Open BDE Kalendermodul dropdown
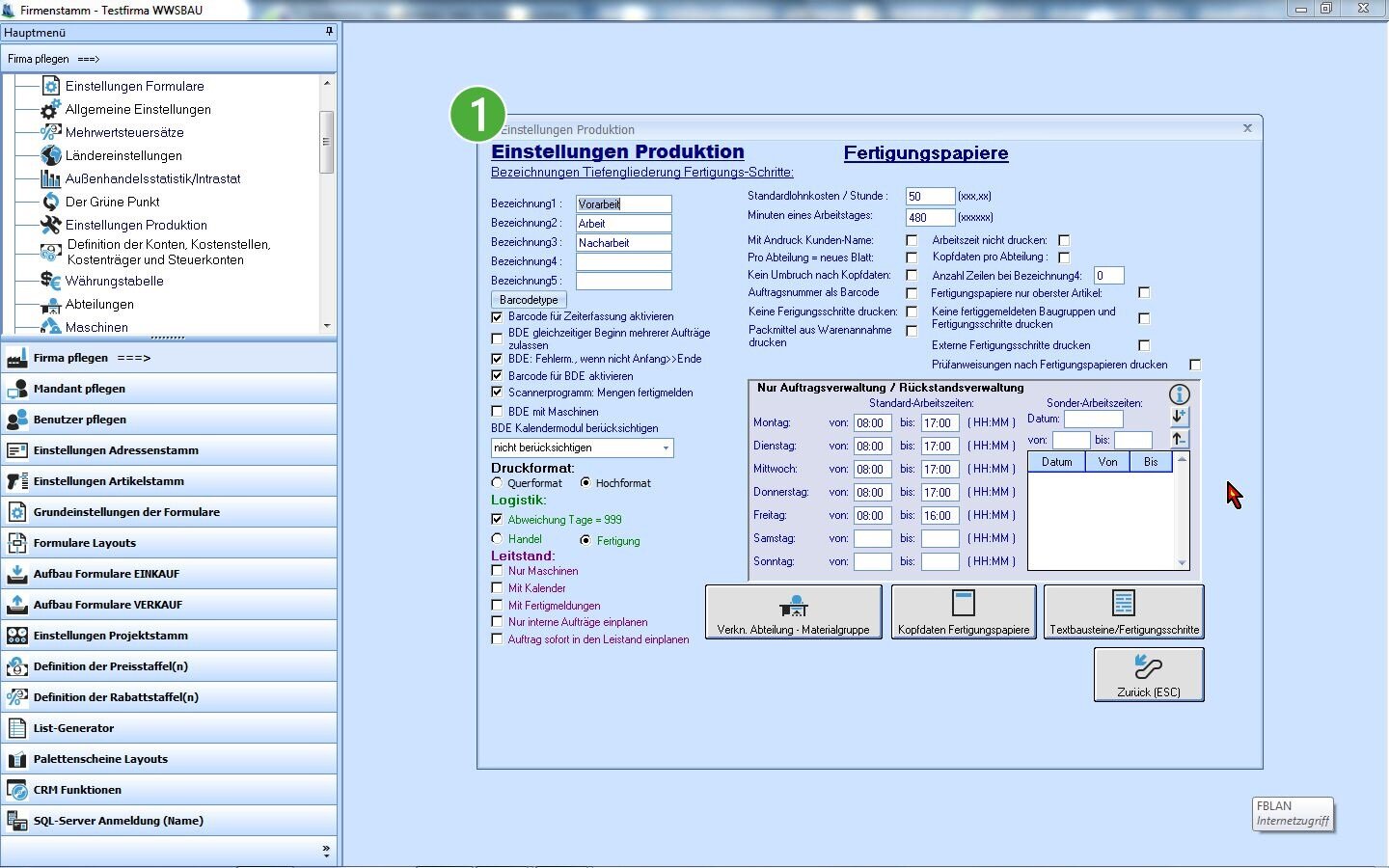 tap(666, 448)
